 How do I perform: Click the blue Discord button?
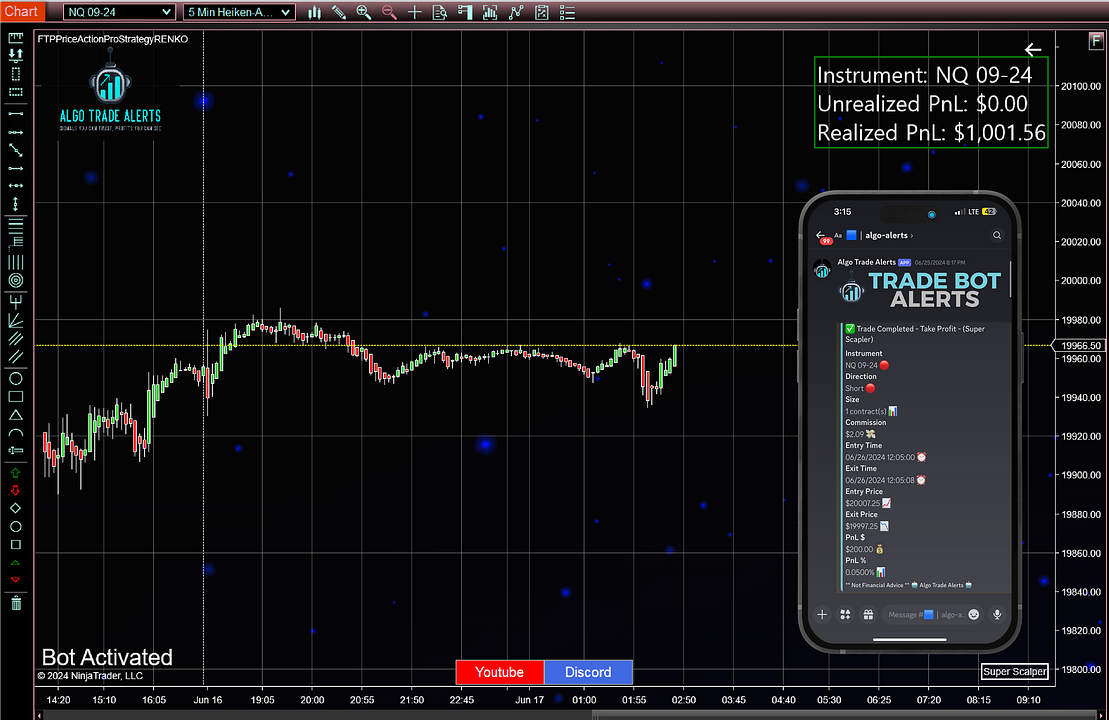[x=588, y=672]
